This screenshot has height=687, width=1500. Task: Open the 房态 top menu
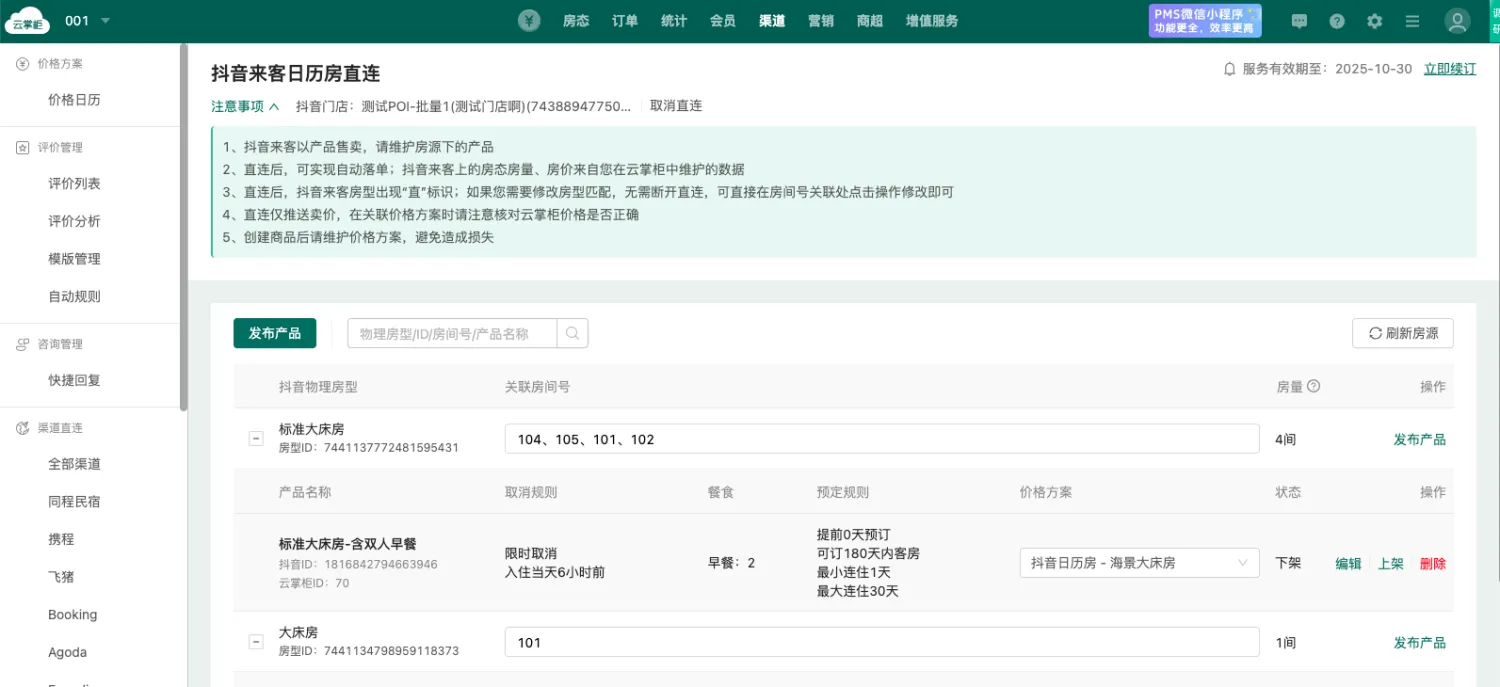coord(576,21)
